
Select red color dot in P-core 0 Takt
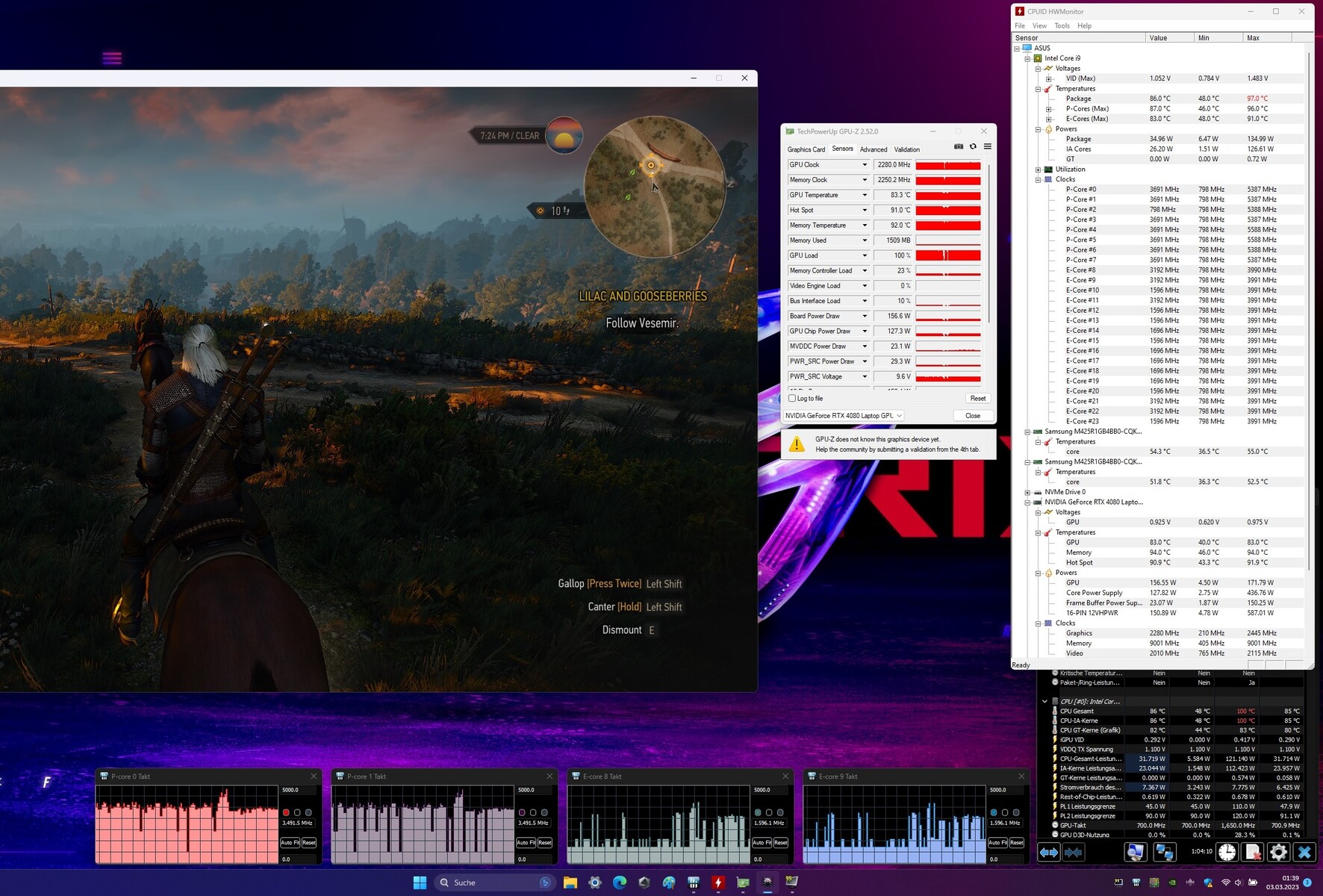pyautogui.click(x=286, y=812)
